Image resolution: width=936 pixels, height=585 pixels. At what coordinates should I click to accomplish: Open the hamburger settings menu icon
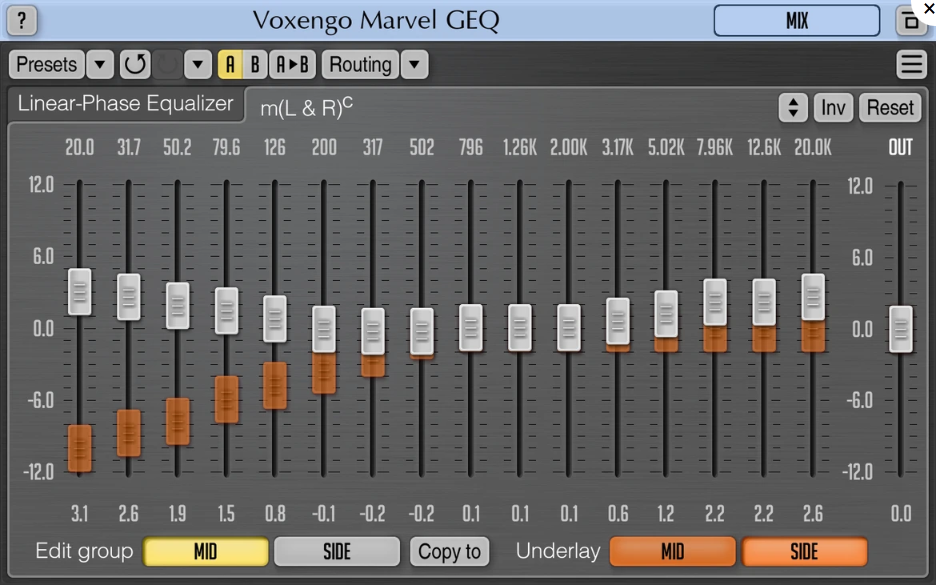(912, 64)
